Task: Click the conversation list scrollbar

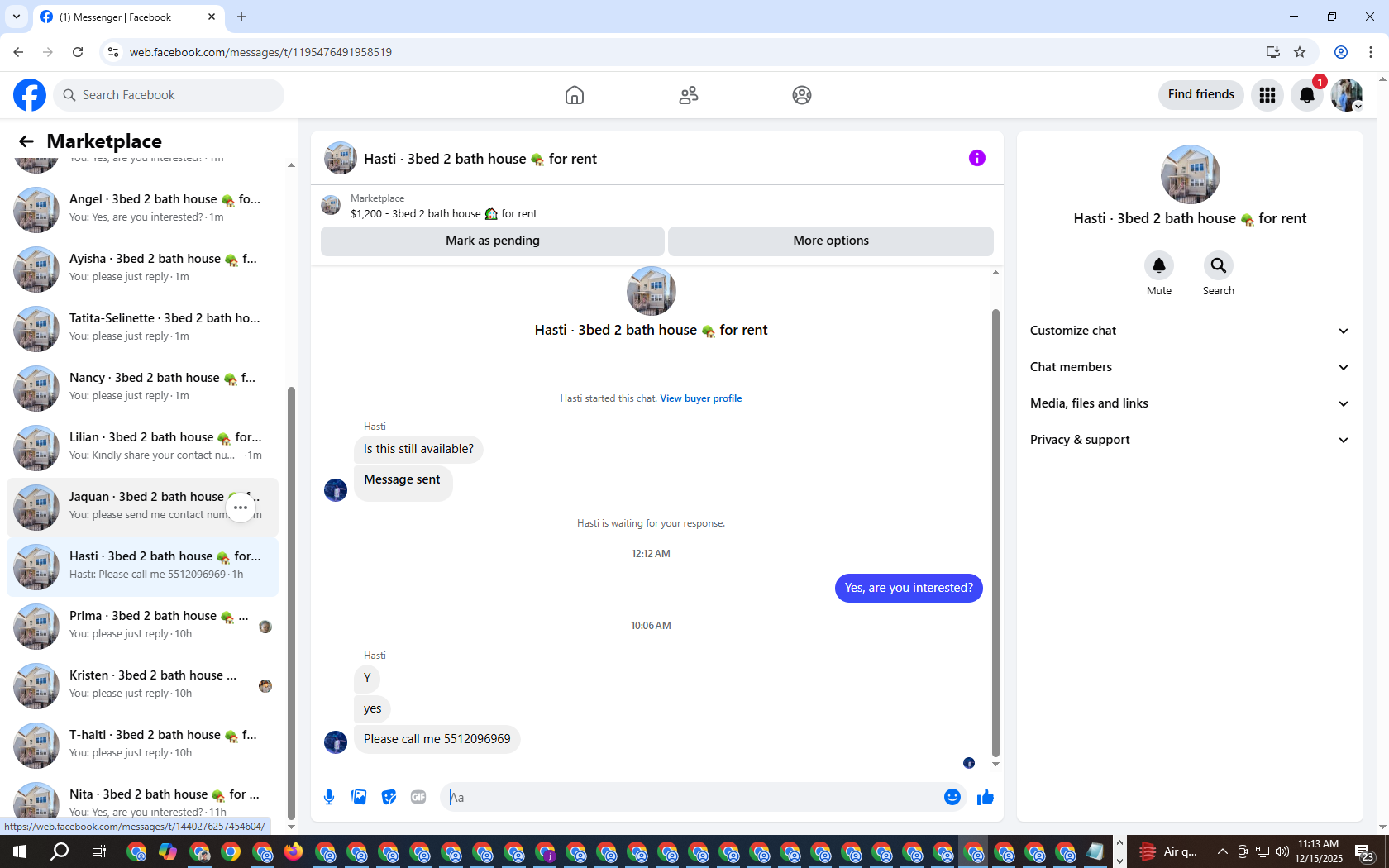Action: click(x=291, y=602)
